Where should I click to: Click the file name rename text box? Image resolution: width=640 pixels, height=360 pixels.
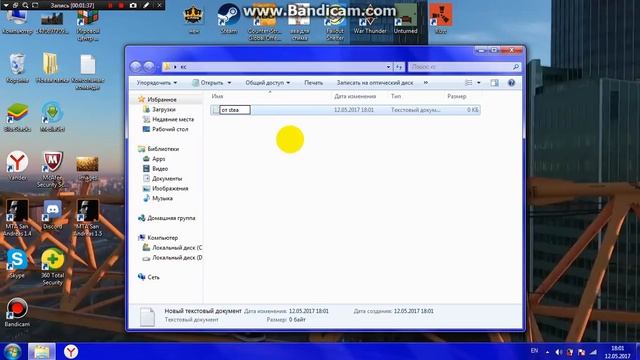click(x=235, y=110)
